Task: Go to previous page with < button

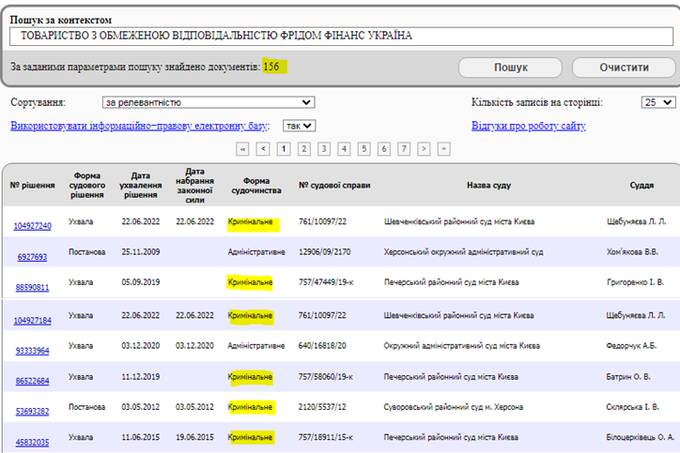Action: tap(263, 149)
